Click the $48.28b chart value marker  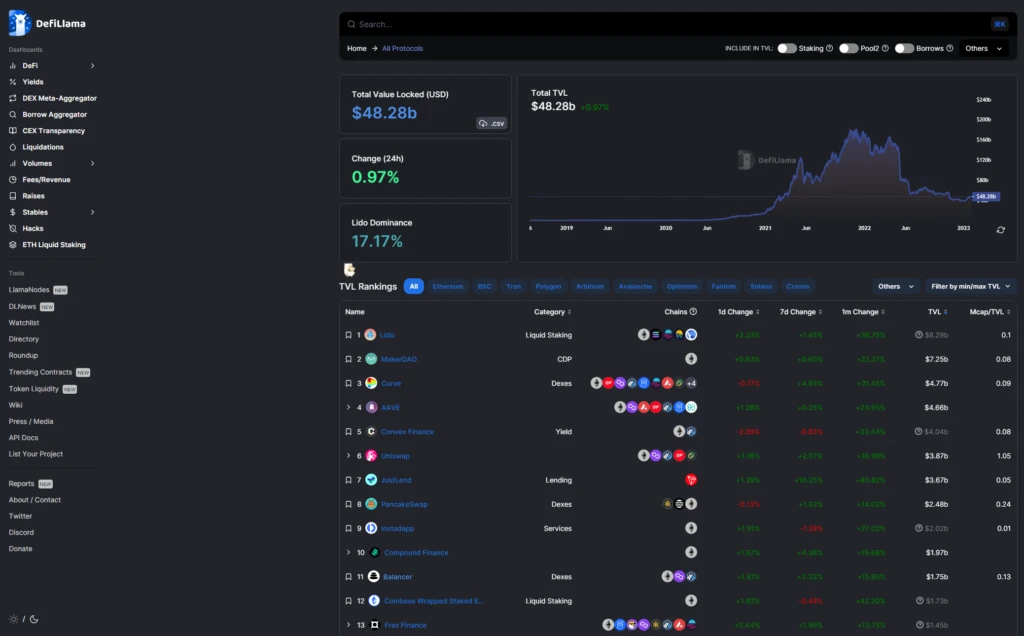pyautogui.click(x=986, y=197)
